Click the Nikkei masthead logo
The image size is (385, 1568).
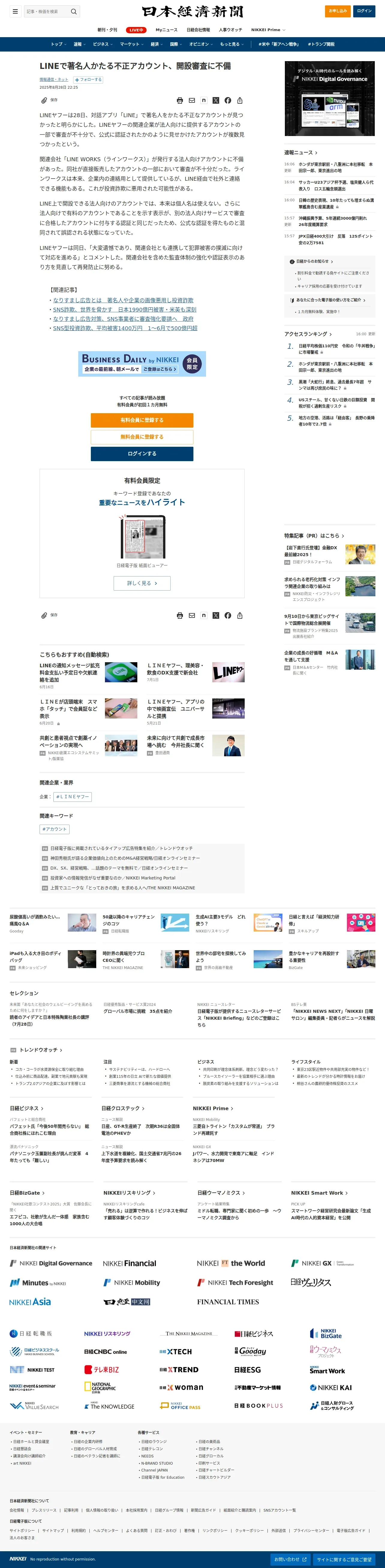click(192, 11)
